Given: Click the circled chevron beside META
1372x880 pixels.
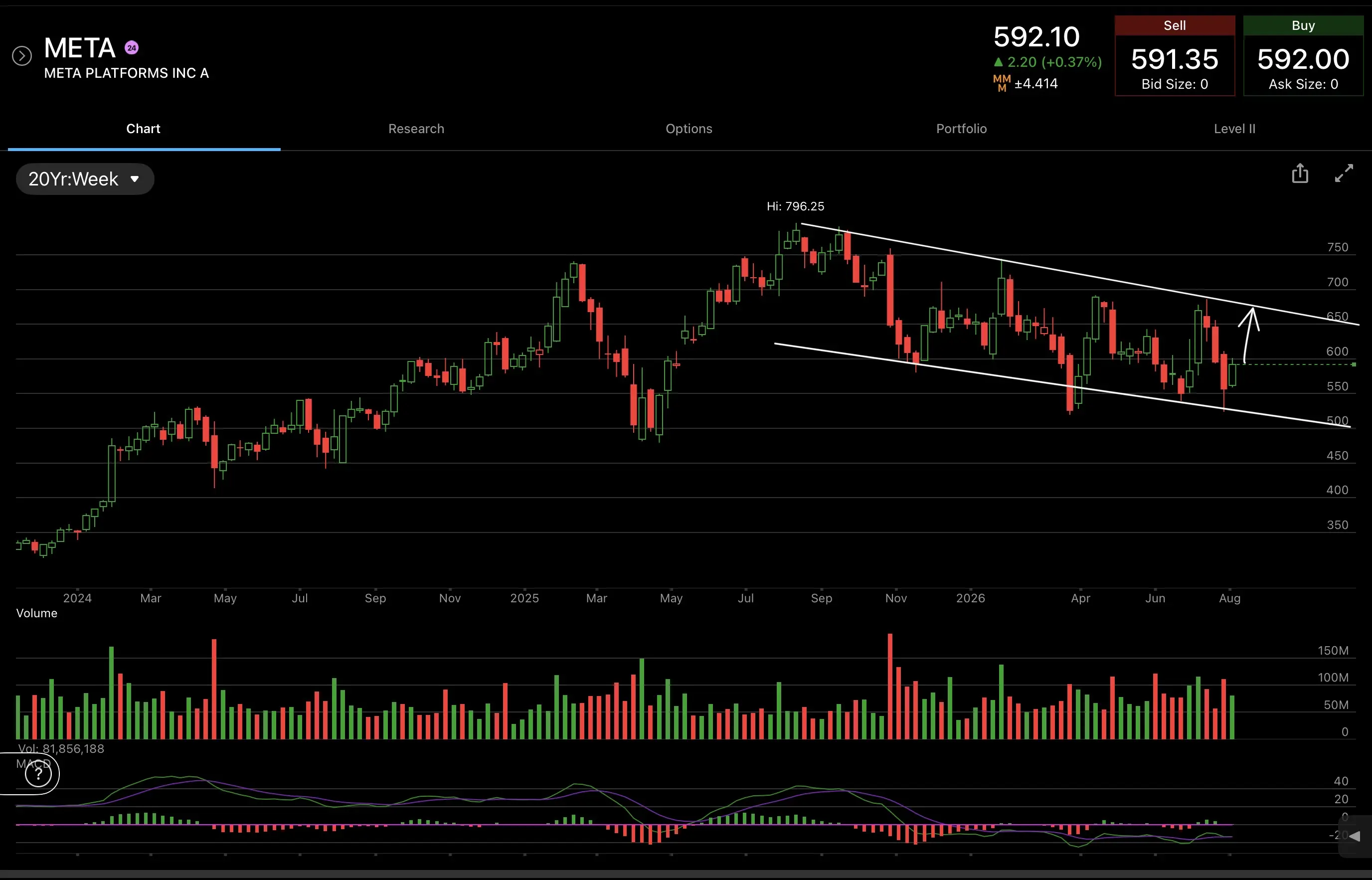Looking at the screenshot, I should click(22, 56).
